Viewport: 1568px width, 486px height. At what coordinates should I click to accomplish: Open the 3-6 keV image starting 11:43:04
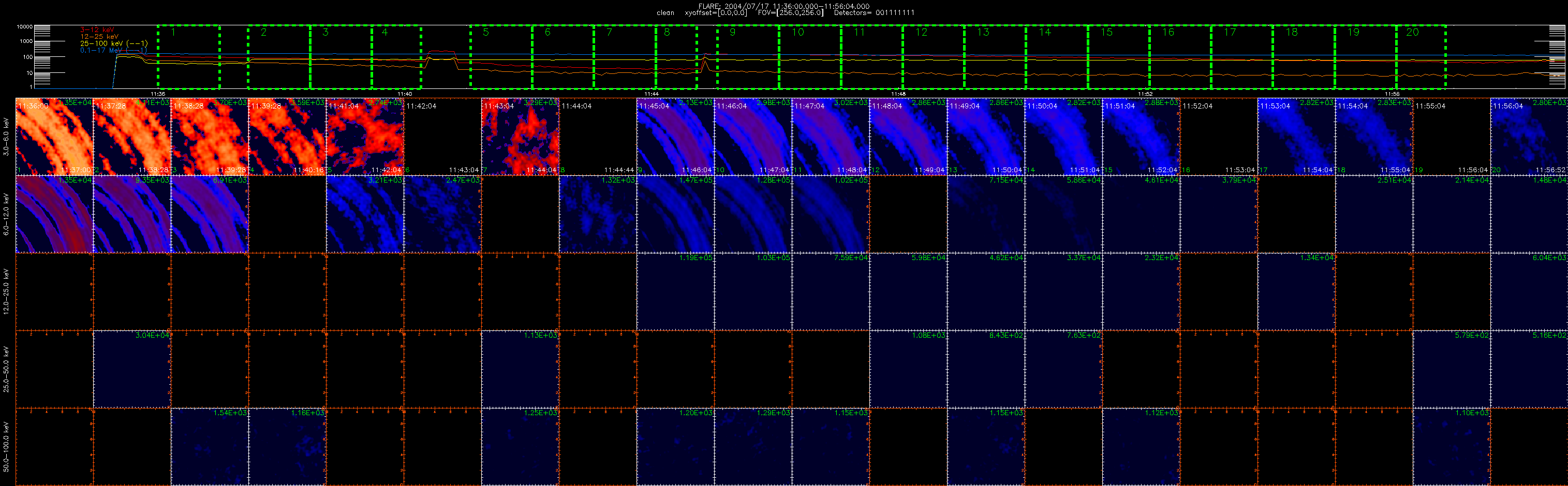pyautogui.click(x=521, y=136)
